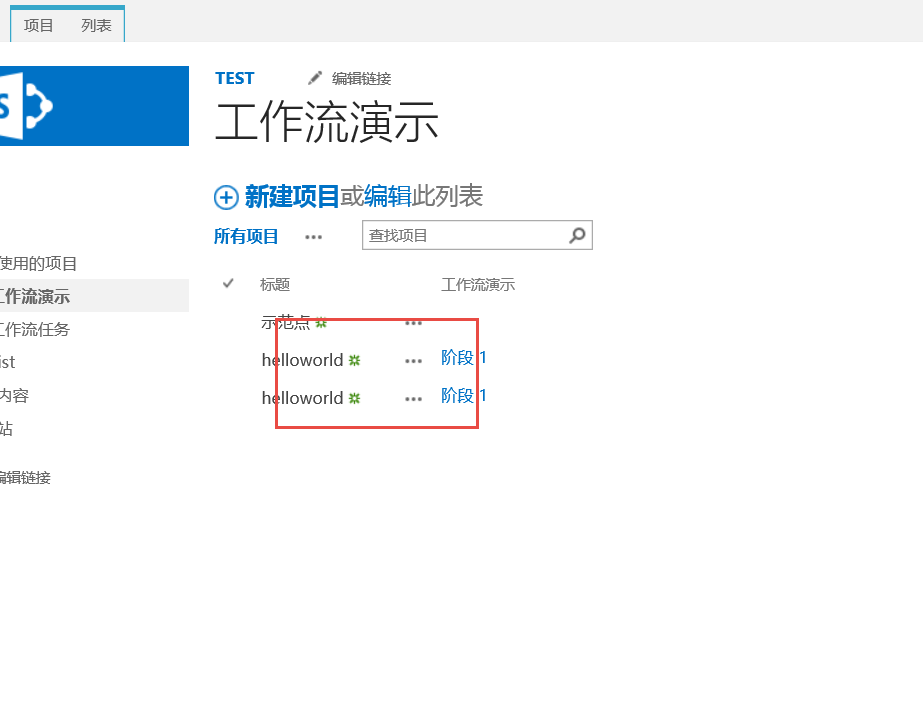Screen dimensions: 923x727
Task: Click the pencil icon beside 编辑链接 at top
Action: [x=315, y=78]
